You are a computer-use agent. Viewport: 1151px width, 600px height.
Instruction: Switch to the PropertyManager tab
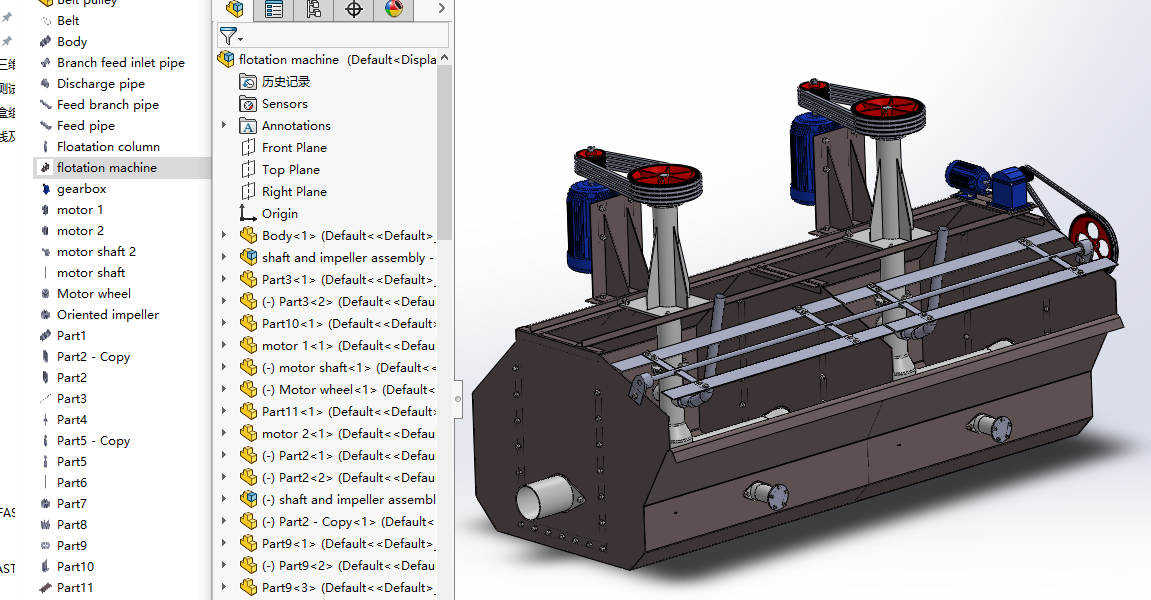(274, 9)
